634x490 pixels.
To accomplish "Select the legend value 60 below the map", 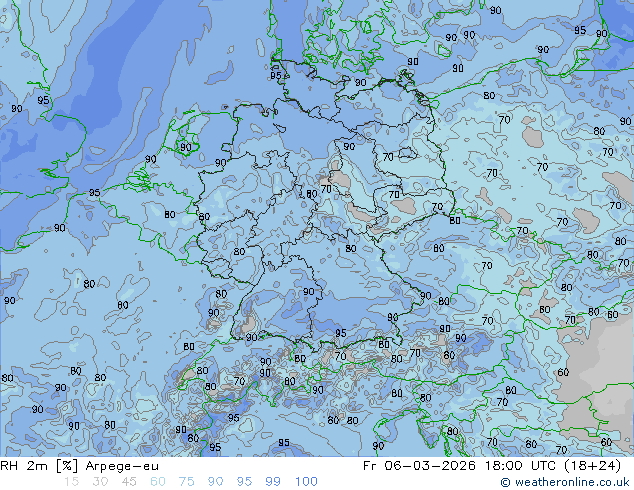I will pos(158,482).
